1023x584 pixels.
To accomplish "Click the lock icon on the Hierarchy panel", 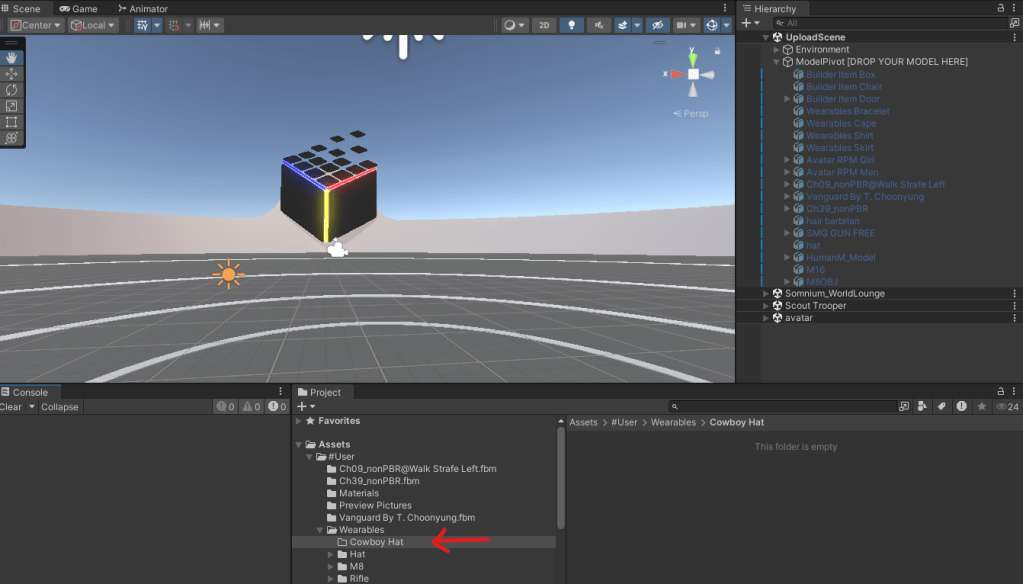I will click(1001, 9).
